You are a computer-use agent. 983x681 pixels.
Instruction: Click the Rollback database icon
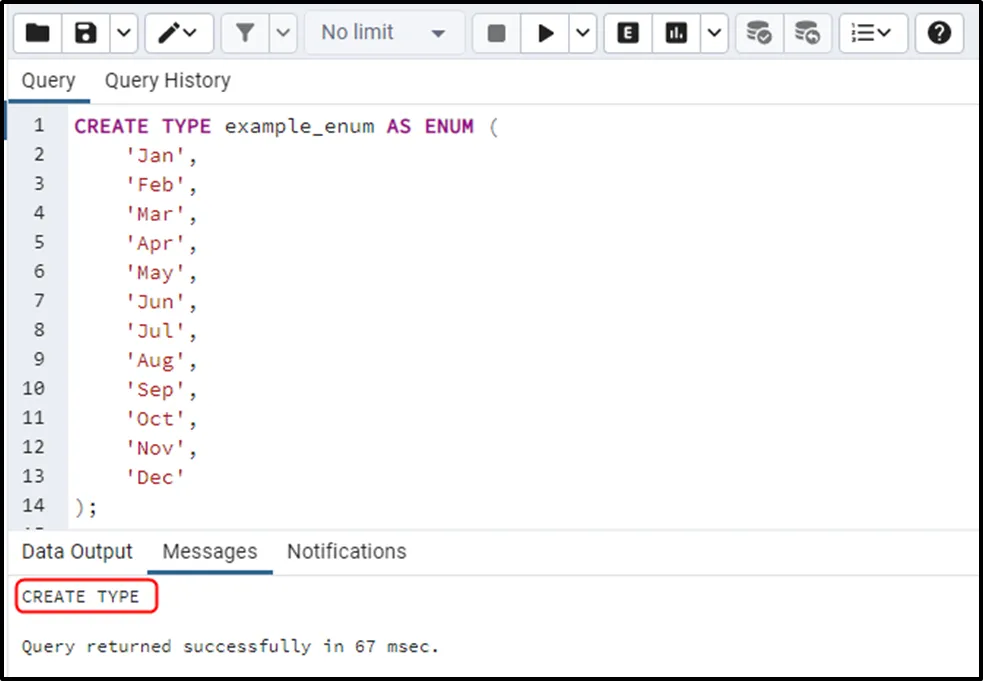(x=807, y=33)
